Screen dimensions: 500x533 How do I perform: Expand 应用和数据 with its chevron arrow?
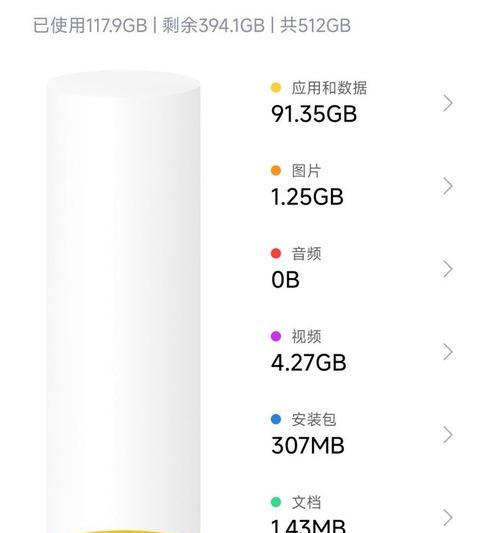click(x=448, y=103)
